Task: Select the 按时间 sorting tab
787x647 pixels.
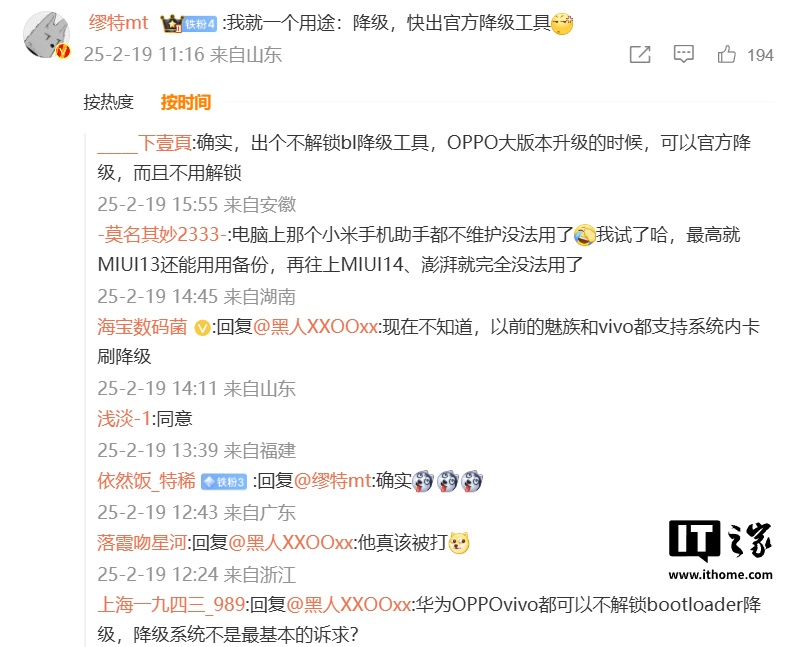Action: (x=186, y=102)
